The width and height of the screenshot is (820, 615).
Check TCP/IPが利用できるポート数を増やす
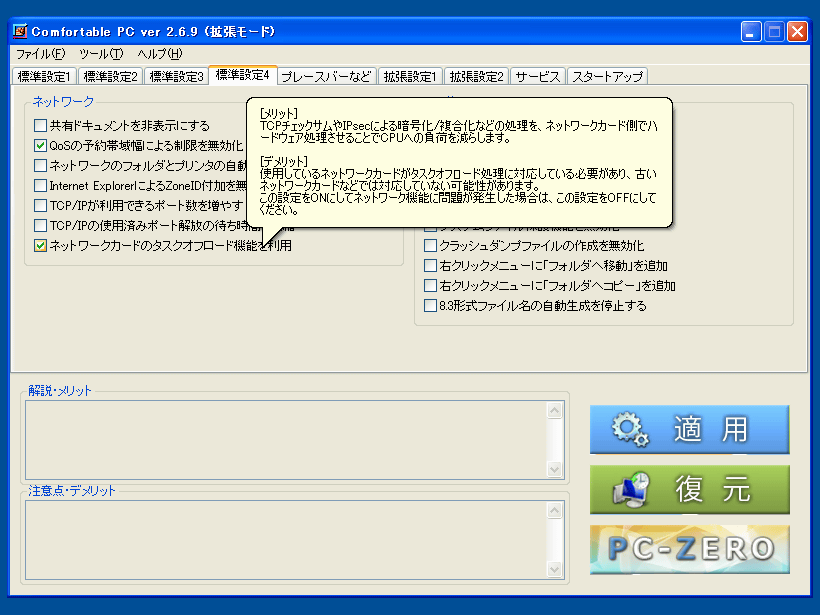[40, 206]
